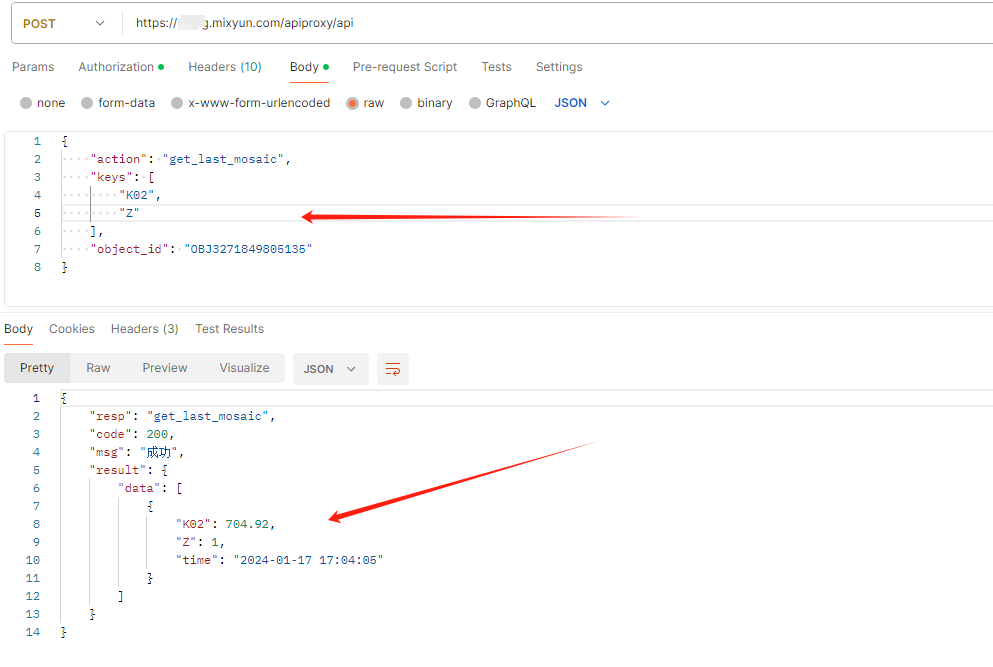Go to the Pre-request Script tab
The width and height of the screenshot is (993, 667).
pos(405,67)
